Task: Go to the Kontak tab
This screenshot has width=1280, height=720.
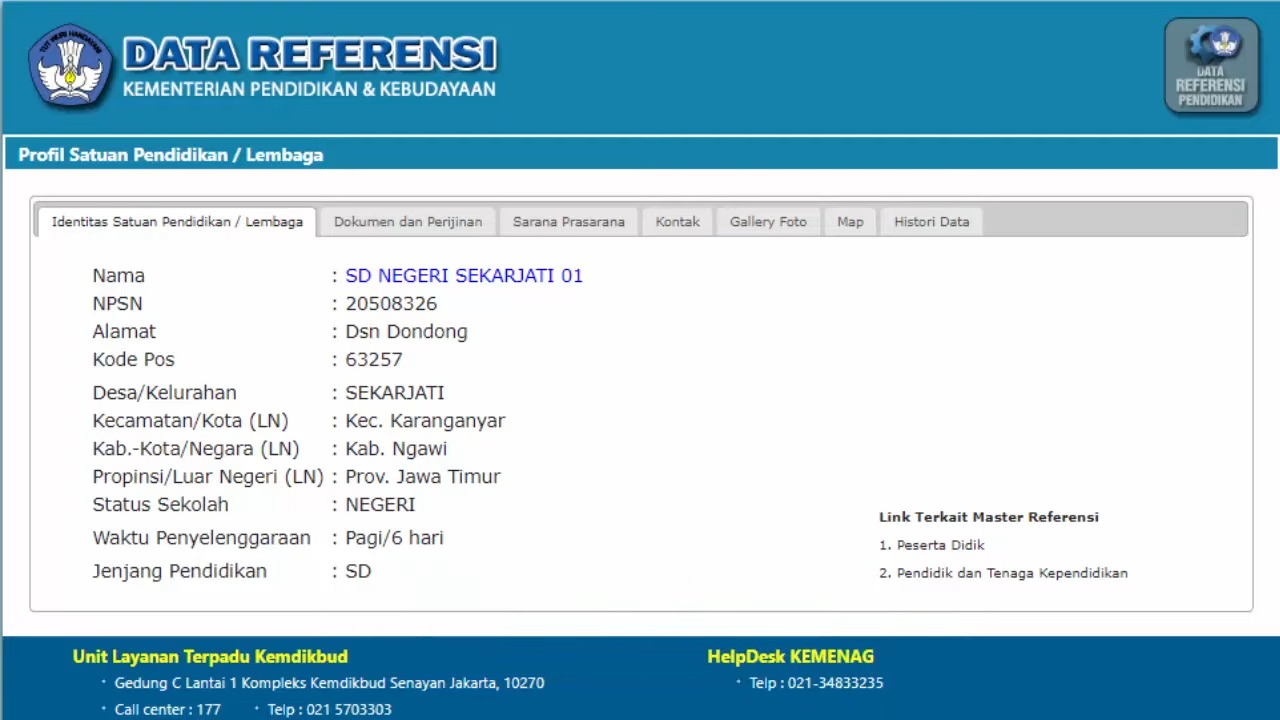Action: pos(677,222)
